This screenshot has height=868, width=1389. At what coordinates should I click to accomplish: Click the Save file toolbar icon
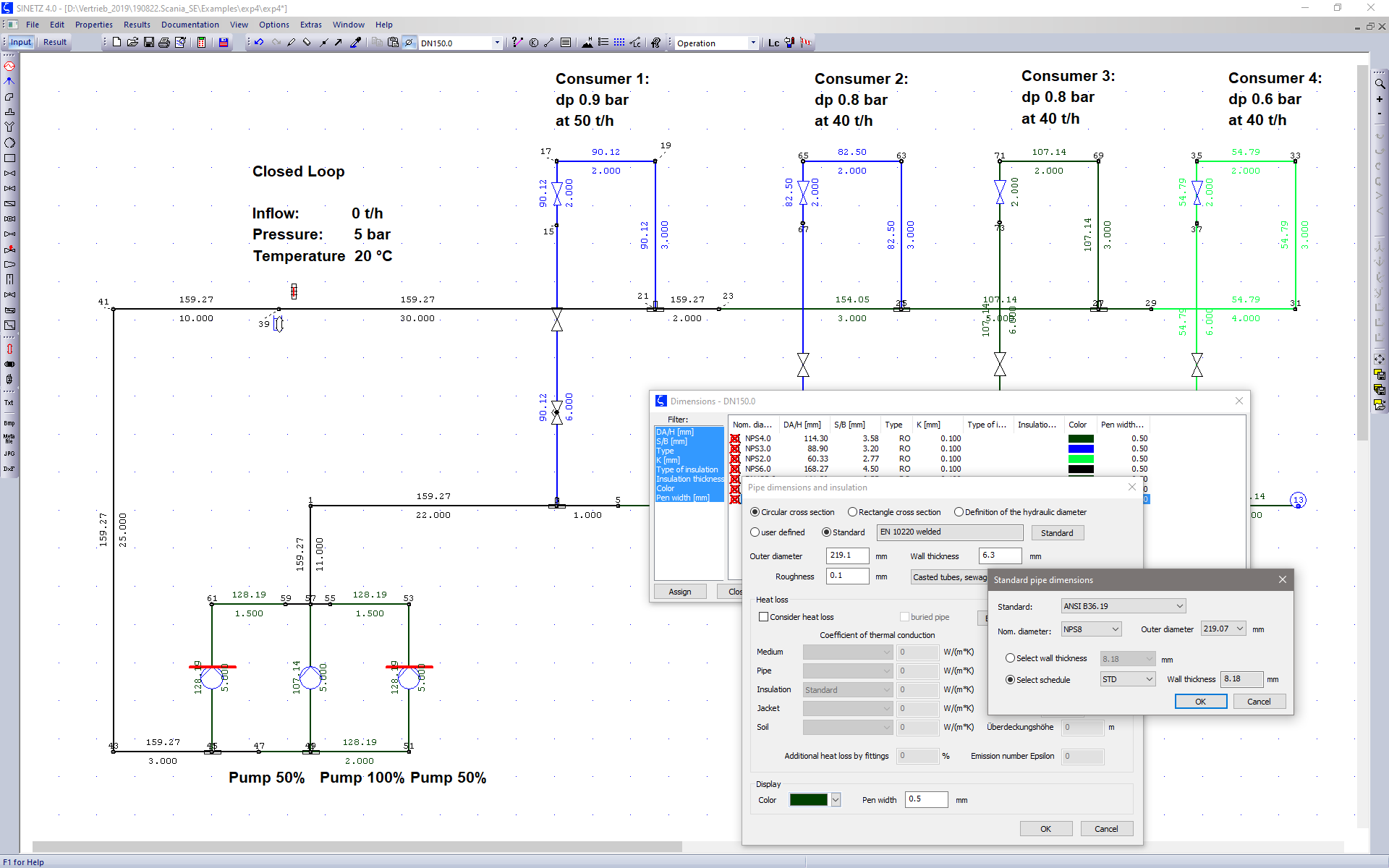click(x=148, y=43)
